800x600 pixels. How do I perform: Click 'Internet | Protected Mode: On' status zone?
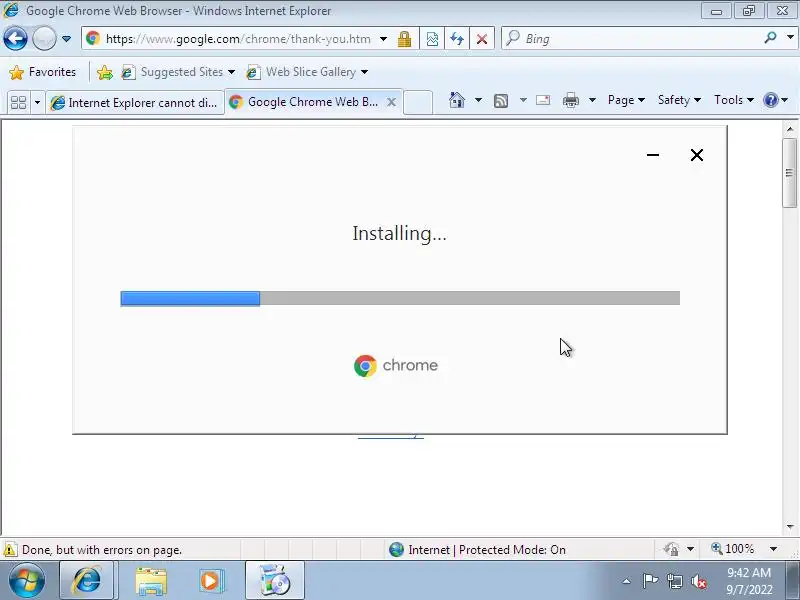click(x=477, y=549)
